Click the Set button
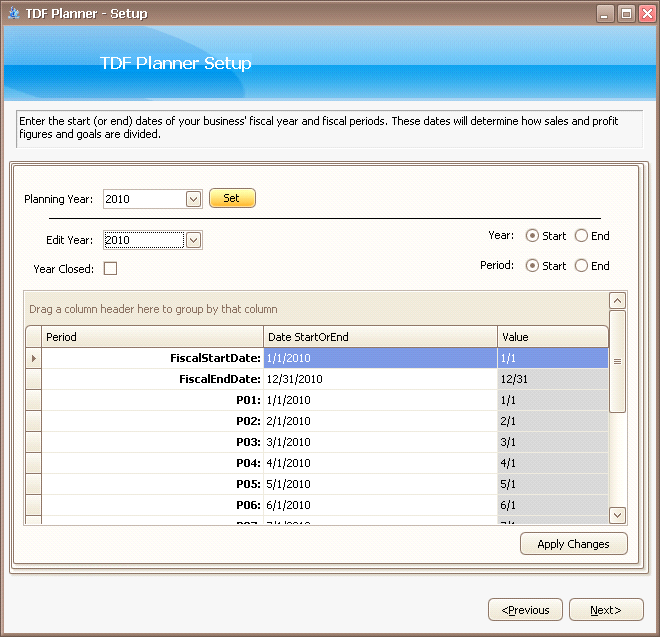This screenshot has height=637, width=660. pos(232,198)
